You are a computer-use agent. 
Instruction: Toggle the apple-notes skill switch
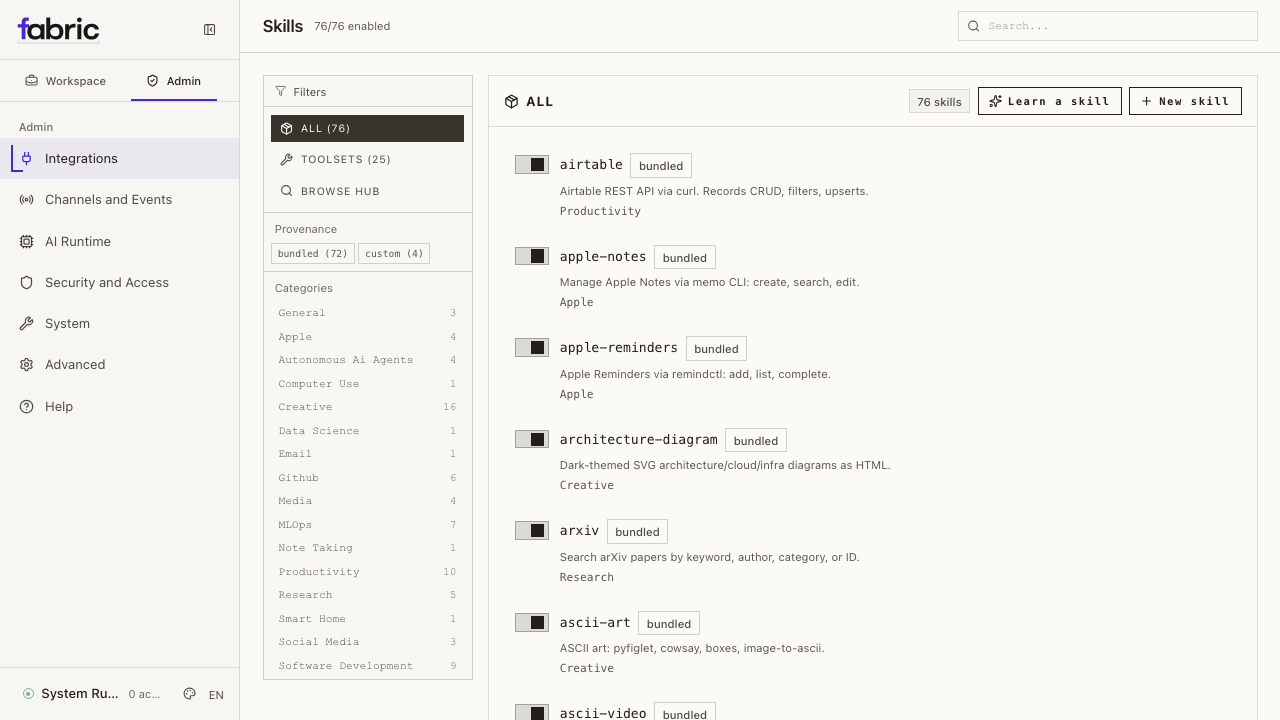point(532,256)
